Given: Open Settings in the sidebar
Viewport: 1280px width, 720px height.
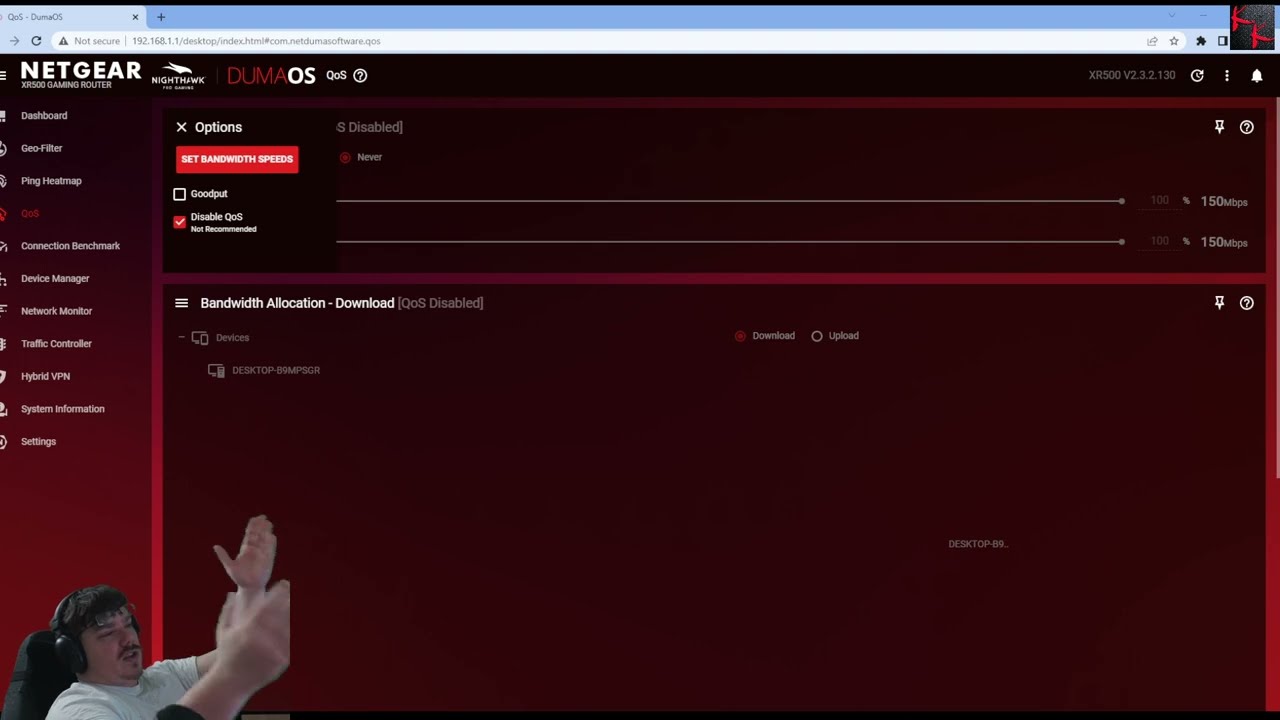Looking at the screenshot, I should click(38, 441).
